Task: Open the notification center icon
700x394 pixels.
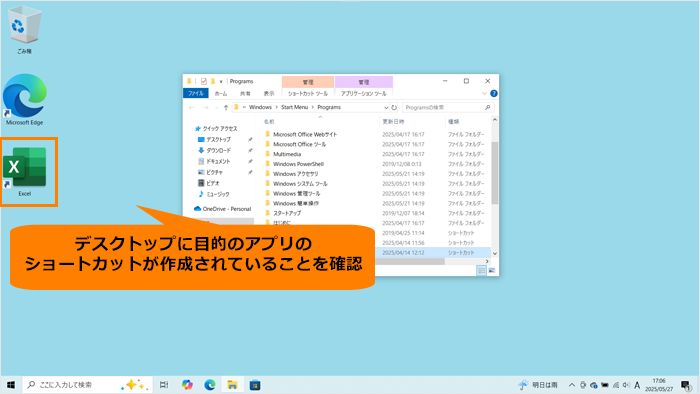Action: 686,385
